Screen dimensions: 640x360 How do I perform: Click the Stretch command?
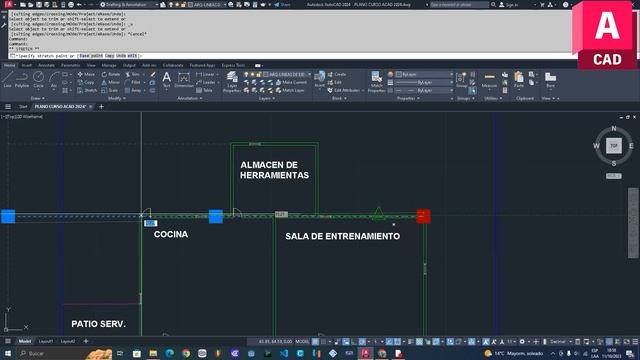tap(87, 90)
